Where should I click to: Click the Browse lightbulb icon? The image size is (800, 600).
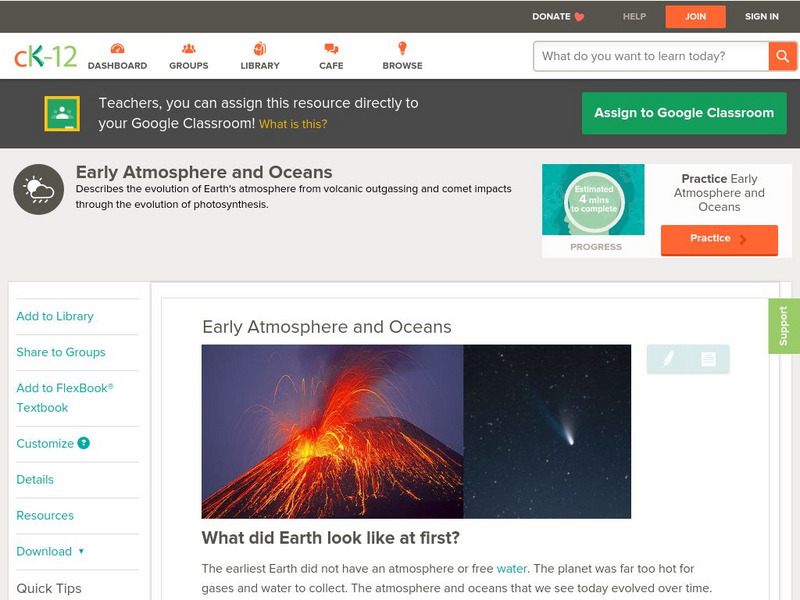(x=401, y=47)
